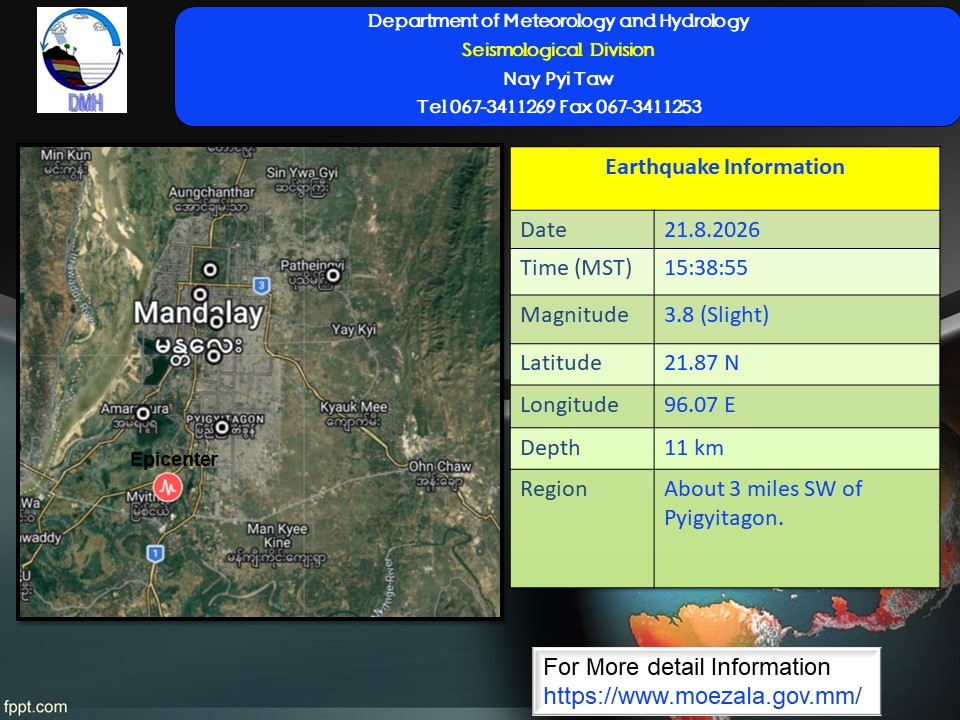Click the Mandalay city label on map
Screen dimensions: 960x720
click(198, 313)
